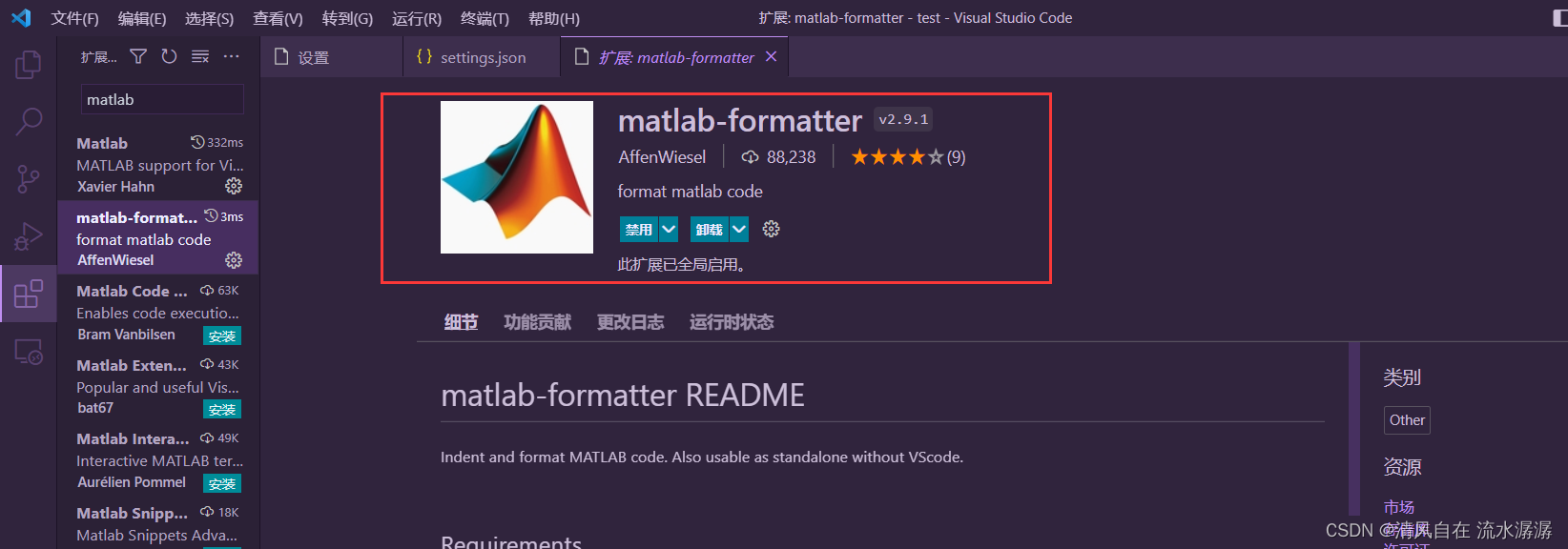1568x549 pixels.
Task: Select the Matlab Interactive extension entry
Action: tap(157, 459)
